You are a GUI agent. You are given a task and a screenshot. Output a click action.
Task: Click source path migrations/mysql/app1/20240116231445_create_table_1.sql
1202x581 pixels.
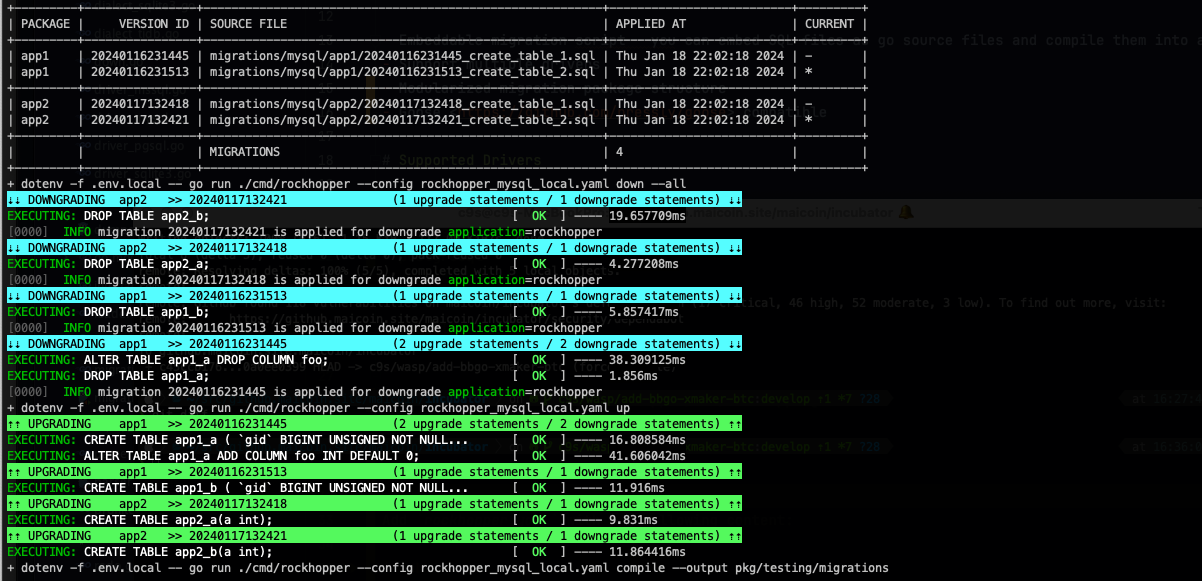click(403, 56)
